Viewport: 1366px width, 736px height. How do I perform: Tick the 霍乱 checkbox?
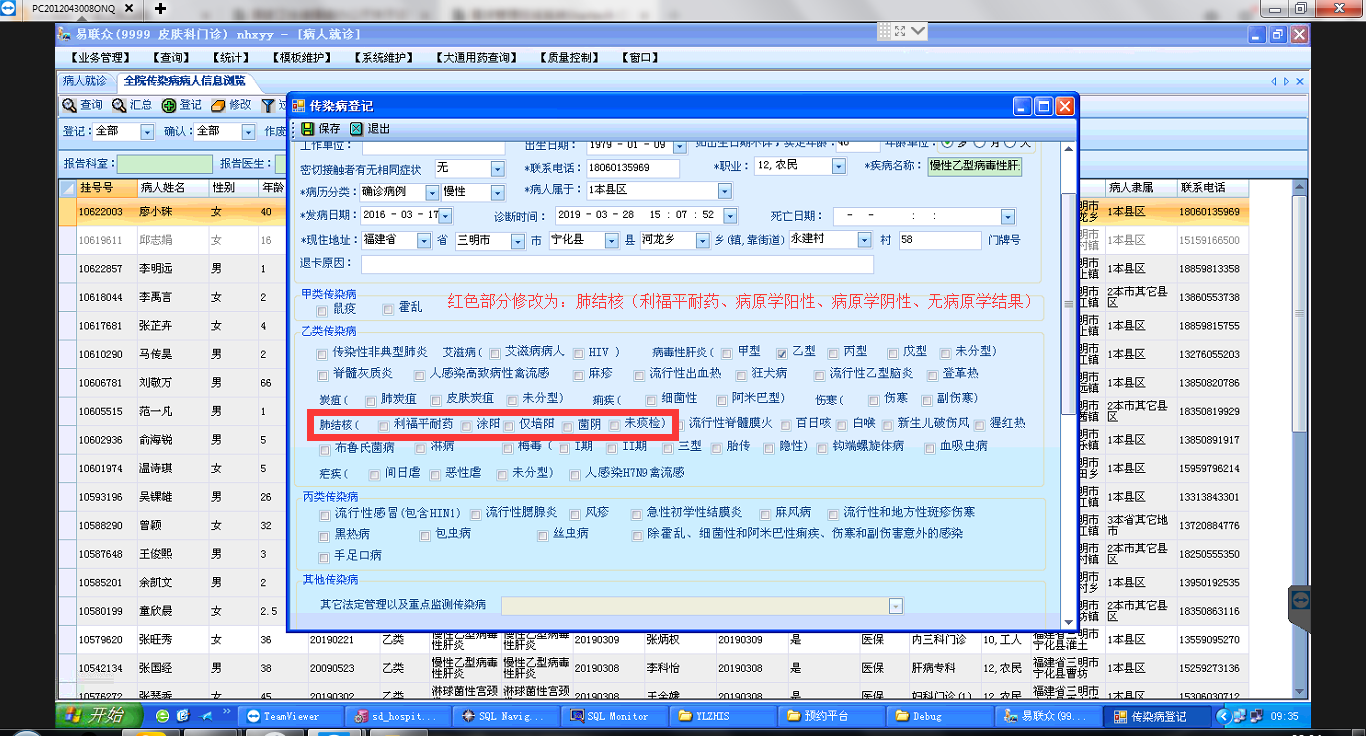tap(388, 310)
